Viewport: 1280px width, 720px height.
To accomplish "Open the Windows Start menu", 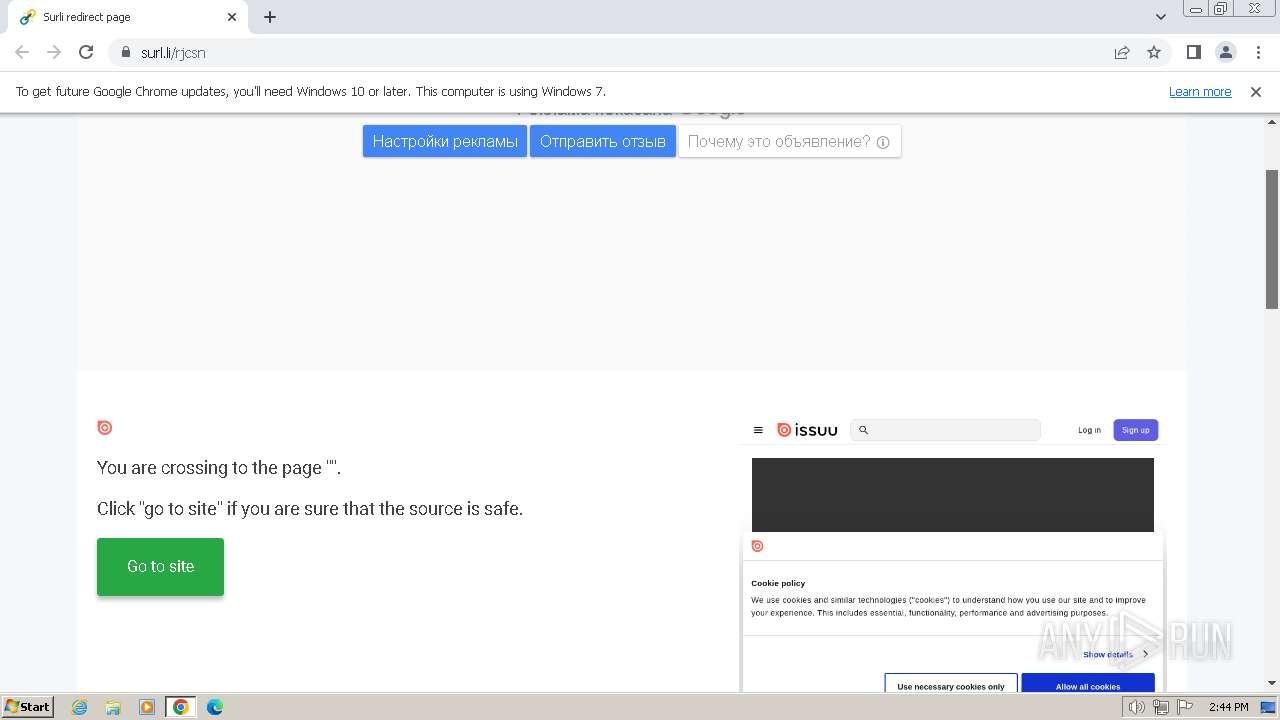I will (x=27, y=706).
